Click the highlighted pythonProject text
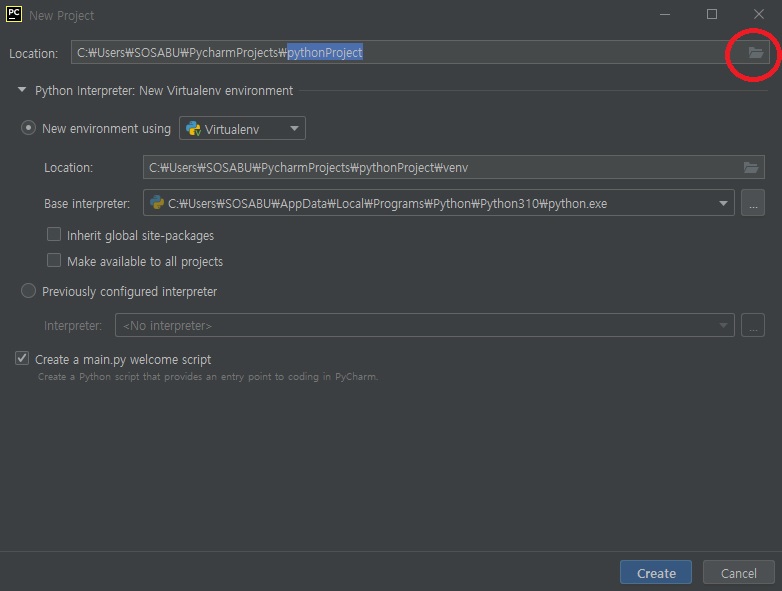 point(325,52)
